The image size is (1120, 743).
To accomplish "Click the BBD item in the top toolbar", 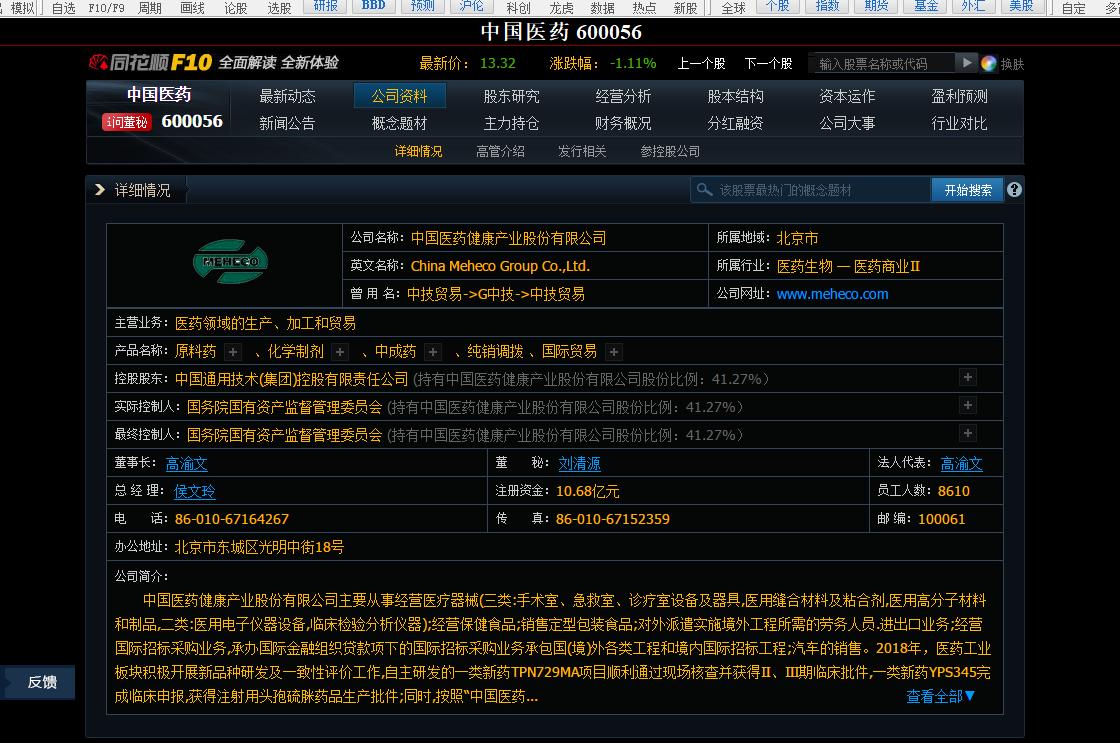I will [x=373, y=6].
